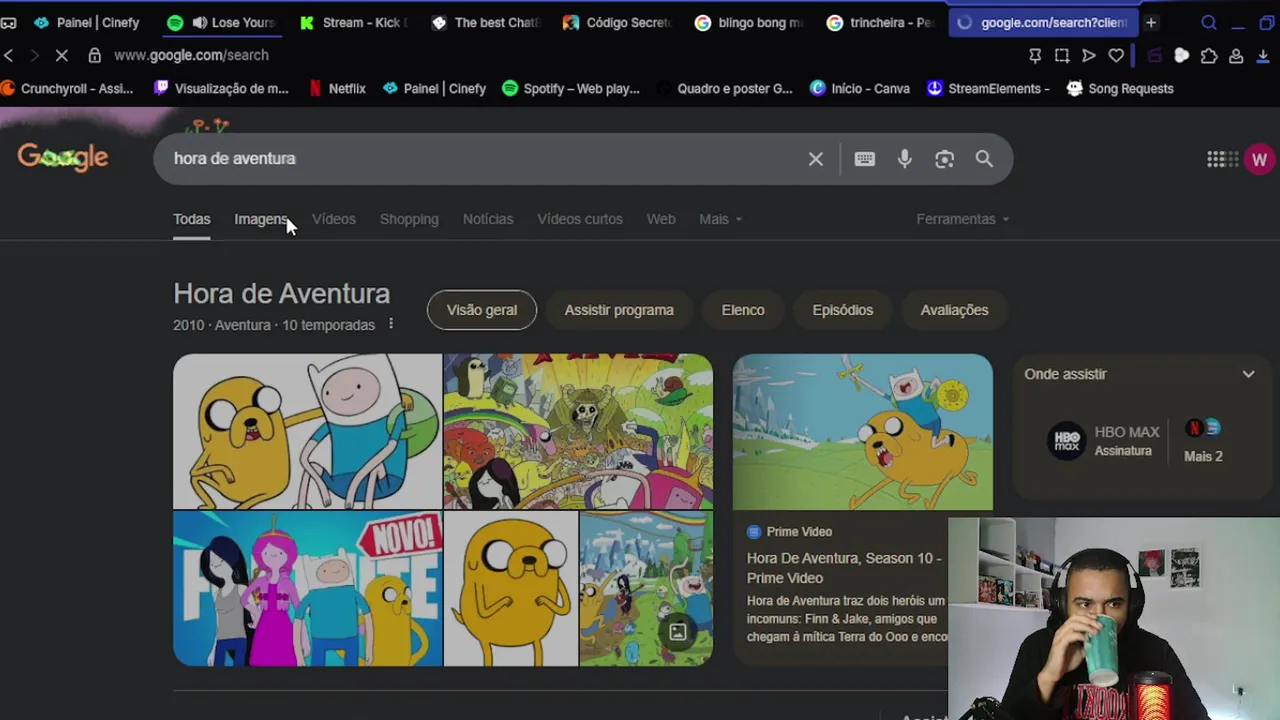Screen dimensions: 1280x720
Task: Open a new browser tab with plus
Action: tap(1151, 22)
